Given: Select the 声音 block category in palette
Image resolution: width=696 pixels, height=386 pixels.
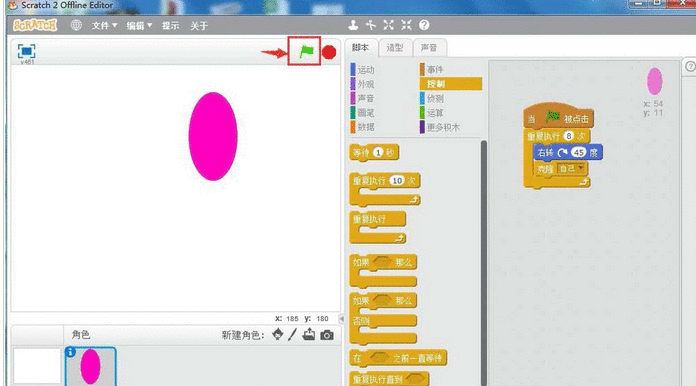Looking at the screenshot, I should click(363, 98).
